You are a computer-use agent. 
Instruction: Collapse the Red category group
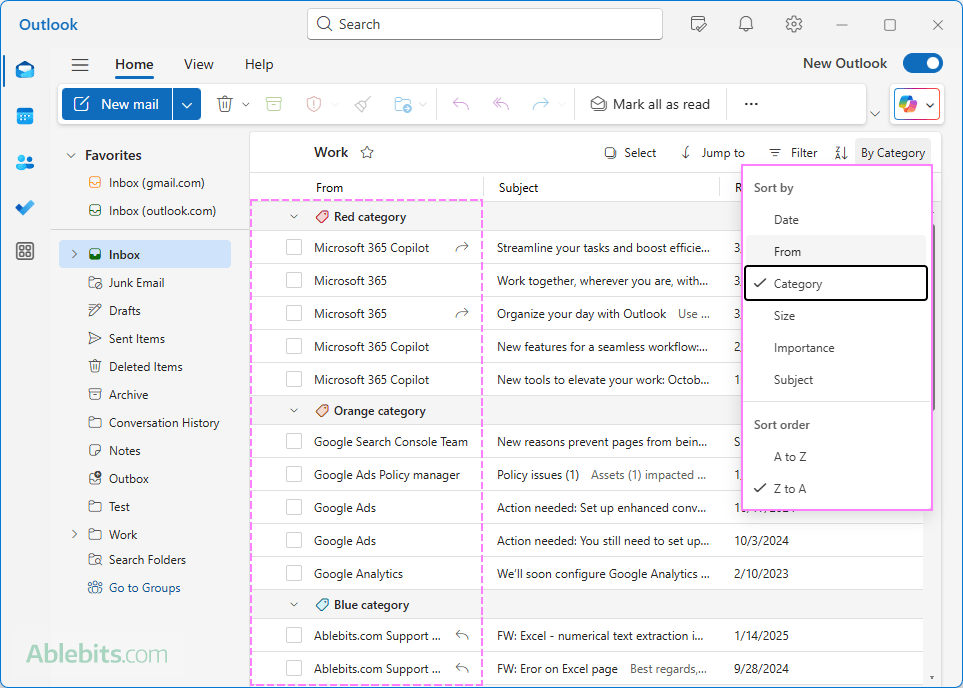click(x=294, y=217)
